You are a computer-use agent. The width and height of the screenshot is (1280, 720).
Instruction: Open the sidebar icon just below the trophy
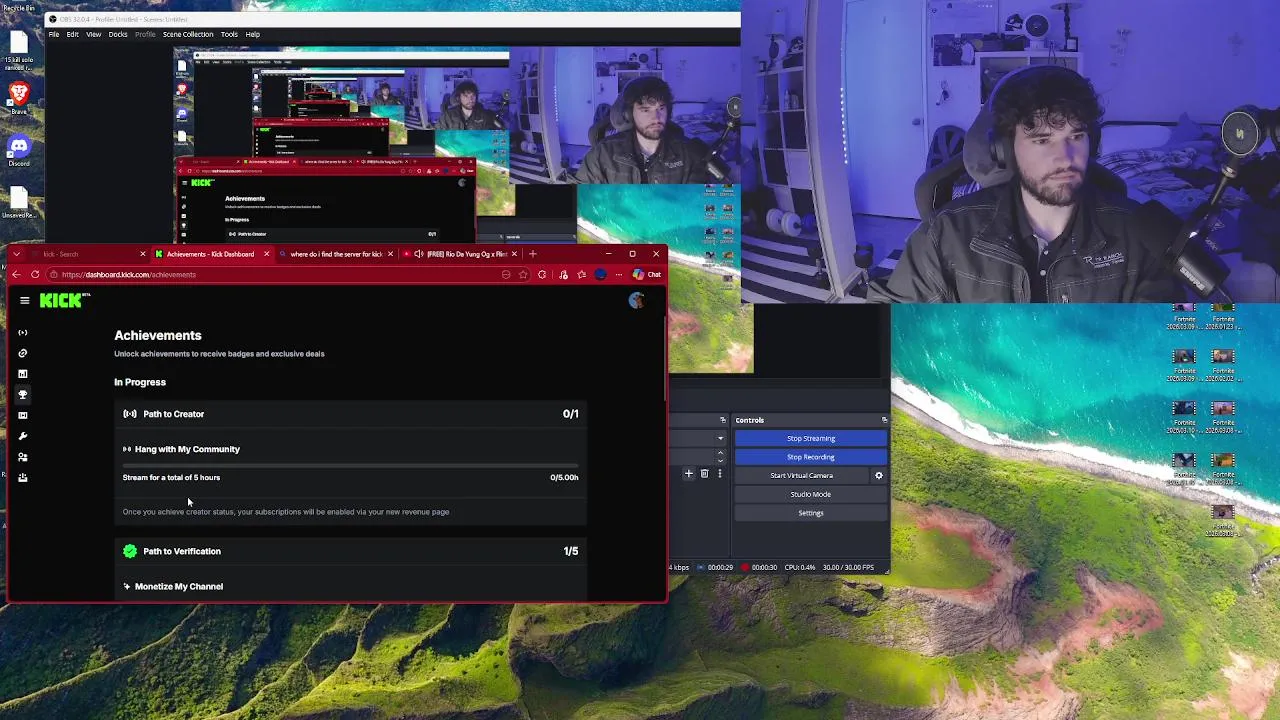point(22,415)
